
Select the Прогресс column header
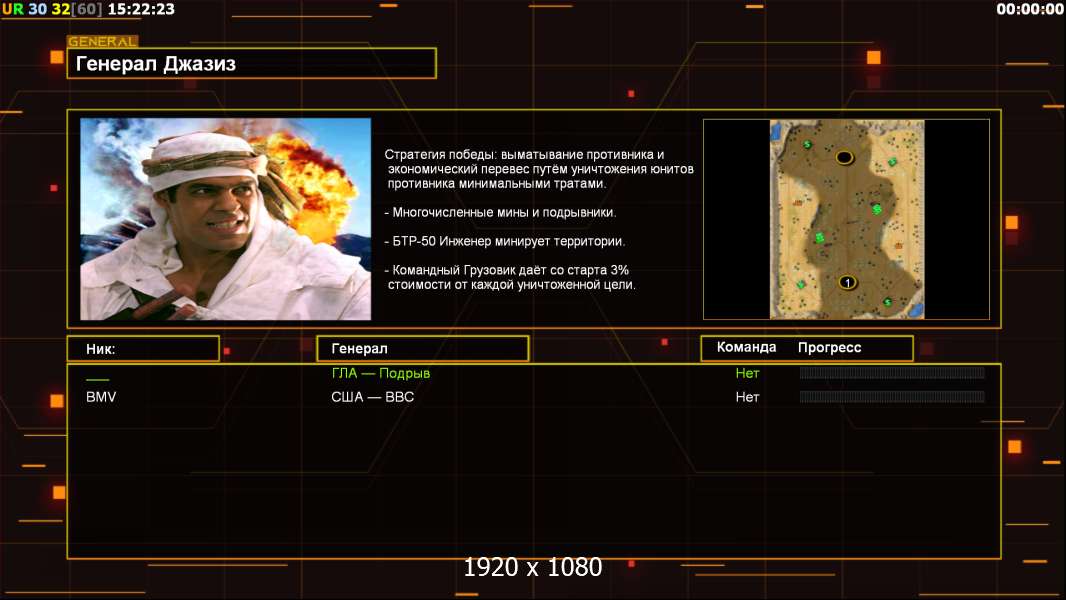(829, 347)
